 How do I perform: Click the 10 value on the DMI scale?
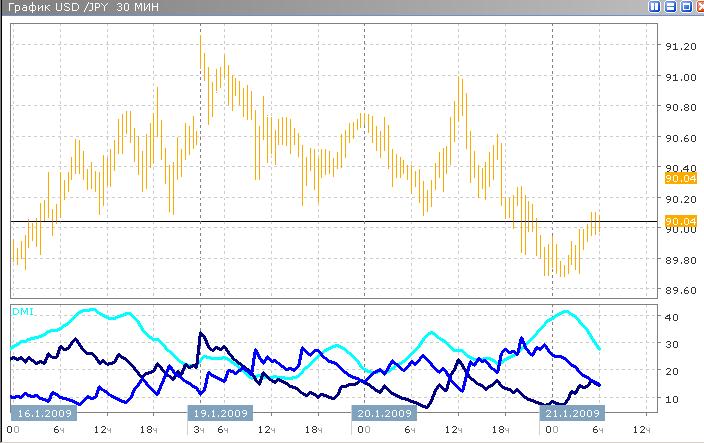tap(672, 399)
